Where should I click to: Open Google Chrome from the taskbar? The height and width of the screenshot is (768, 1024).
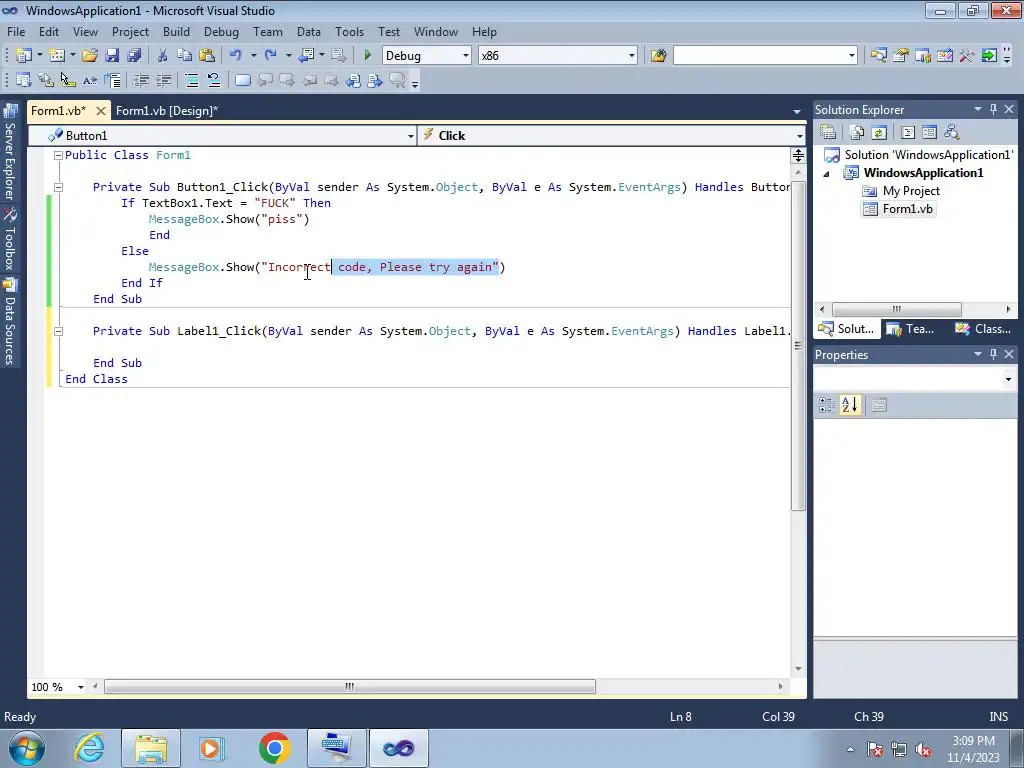(274, 748)
